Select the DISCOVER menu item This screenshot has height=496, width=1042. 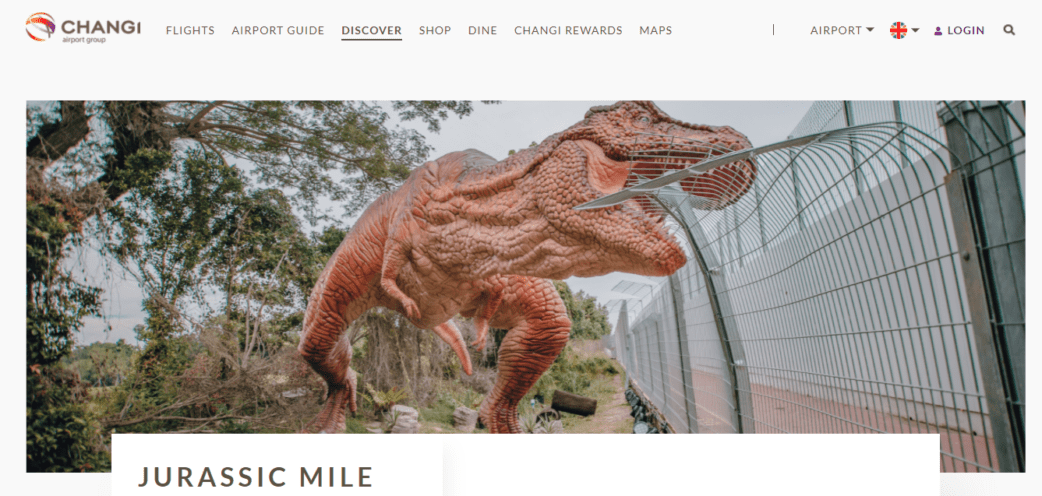[x=371, y=31]
